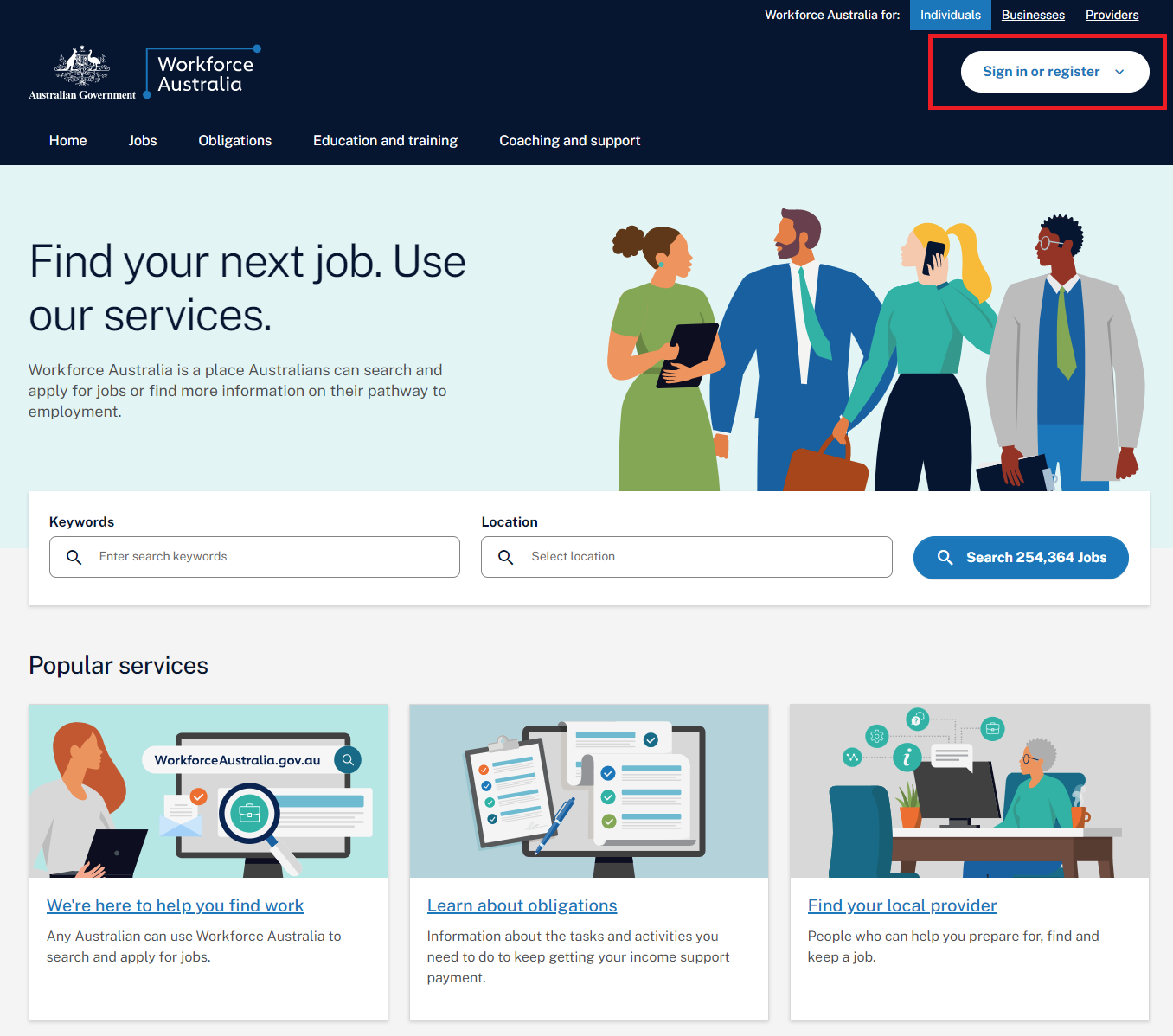Switch to Businesses audience link

tap(1033, 15)
